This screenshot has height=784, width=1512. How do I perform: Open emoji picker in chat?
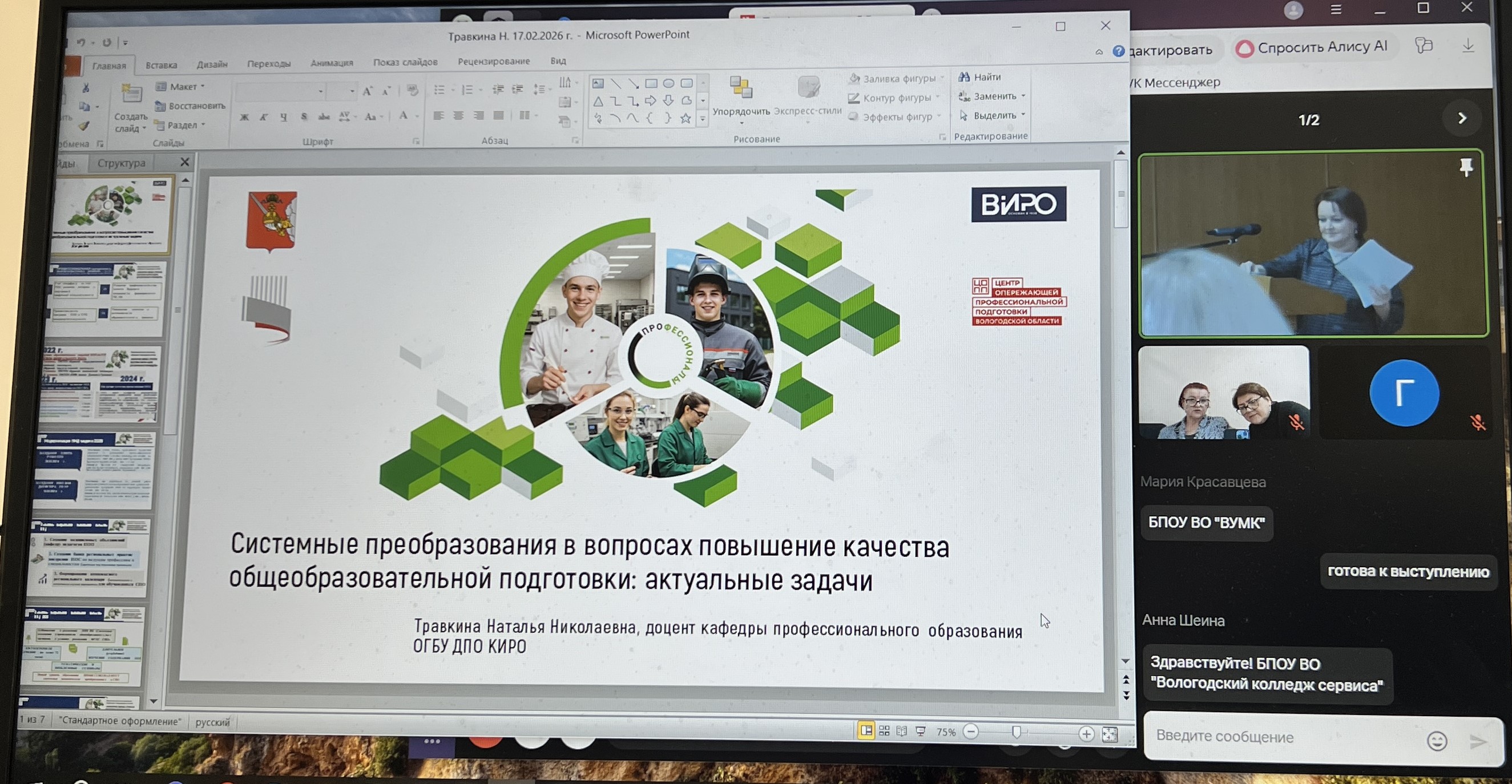[x=1436, y=741]
